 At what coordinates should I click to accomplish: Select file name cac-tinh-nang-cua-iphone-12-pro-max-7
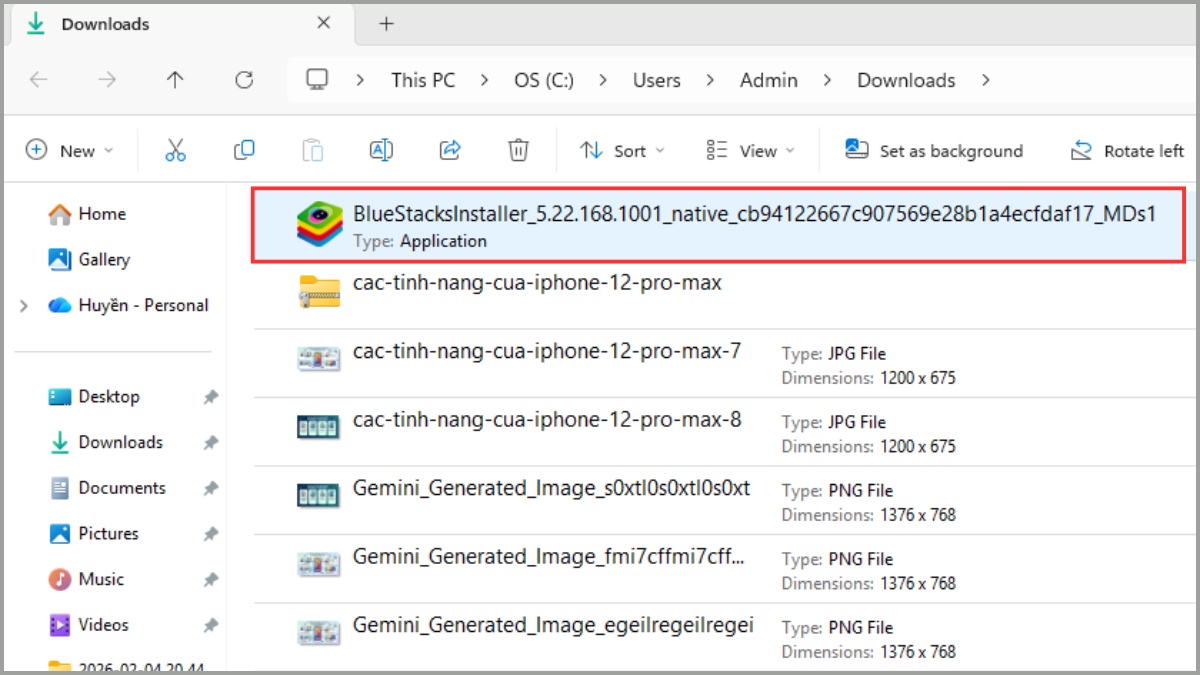[x=547, y=352]
